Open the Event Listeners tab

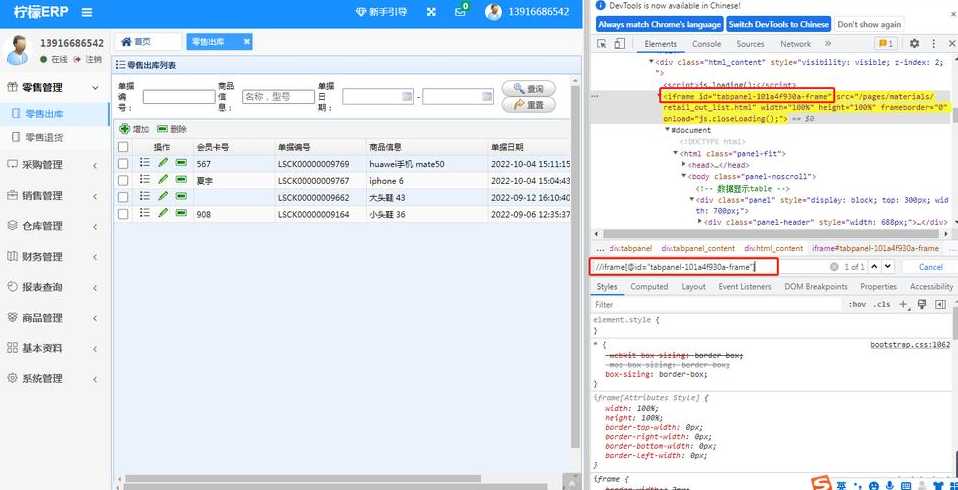pos(745,287)
